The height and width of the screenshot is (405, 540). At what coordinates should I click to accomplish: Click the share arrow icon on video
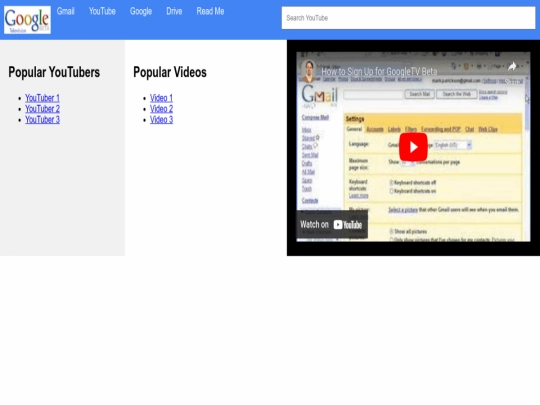512,66
